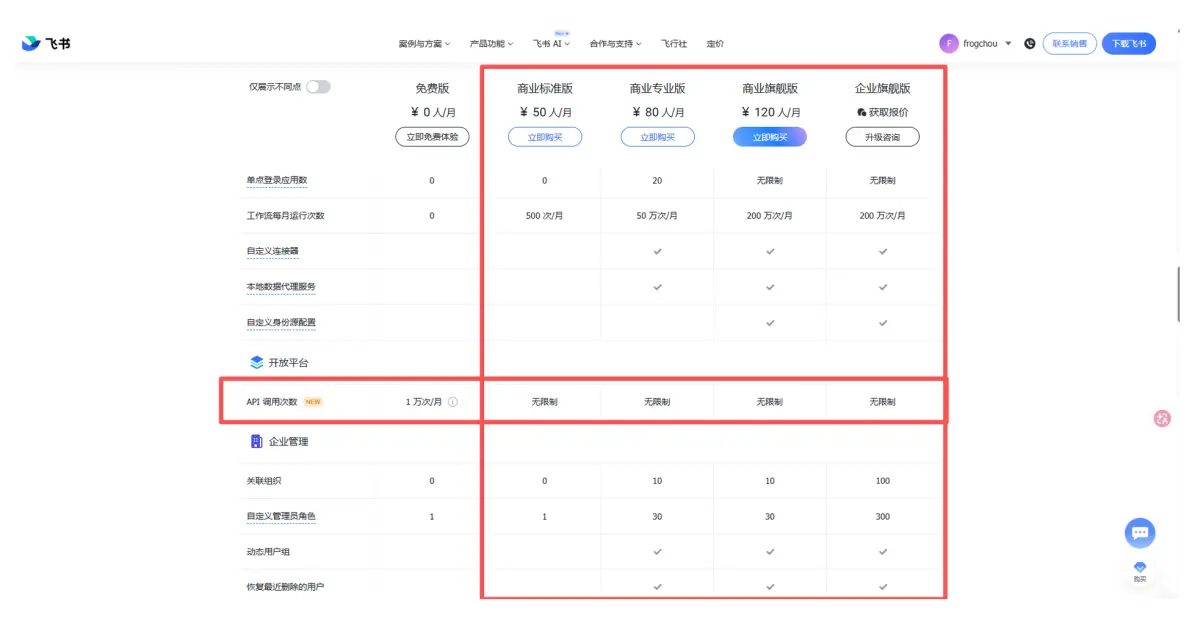
Task: Click the pink translate floating icon
Action: click(1162, 419)
